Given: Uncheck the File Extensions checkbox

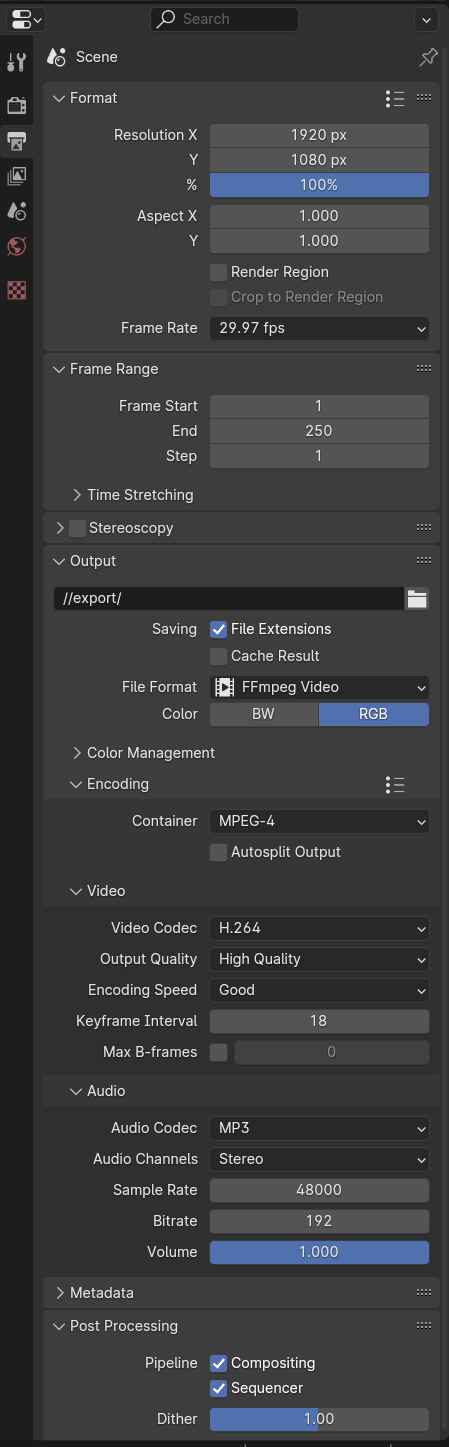Looking at the screenshot, I should point(219,629).
